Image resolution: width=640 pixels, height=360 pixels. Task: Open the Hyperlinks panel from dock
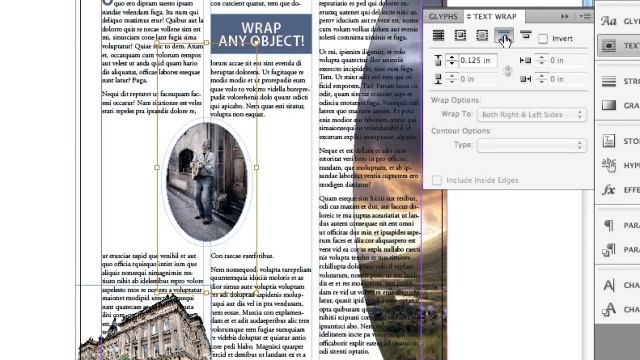pyautogui.click(x=618, y=165)
